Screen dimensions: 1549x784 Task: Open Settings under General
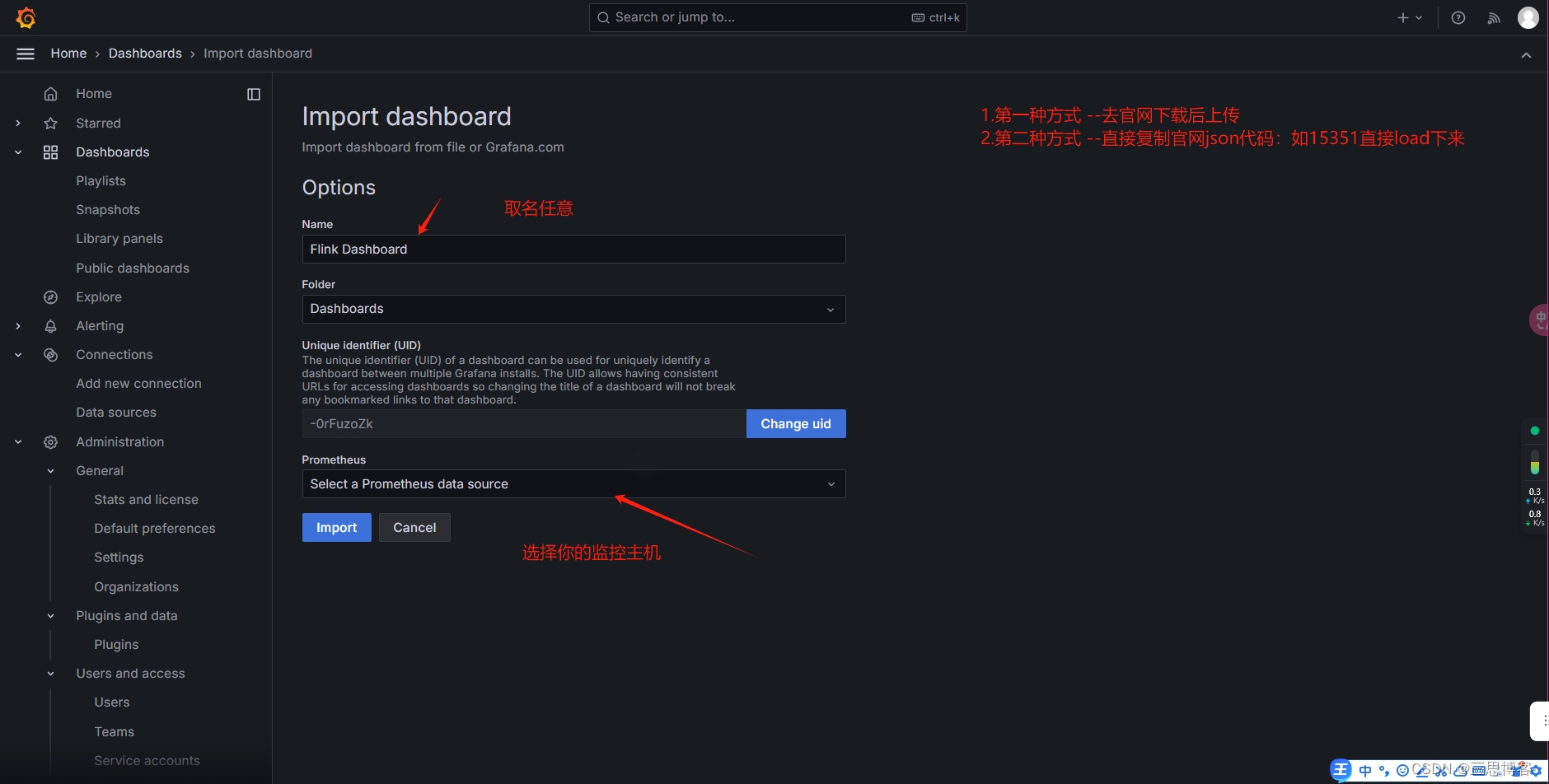[119, 558]
